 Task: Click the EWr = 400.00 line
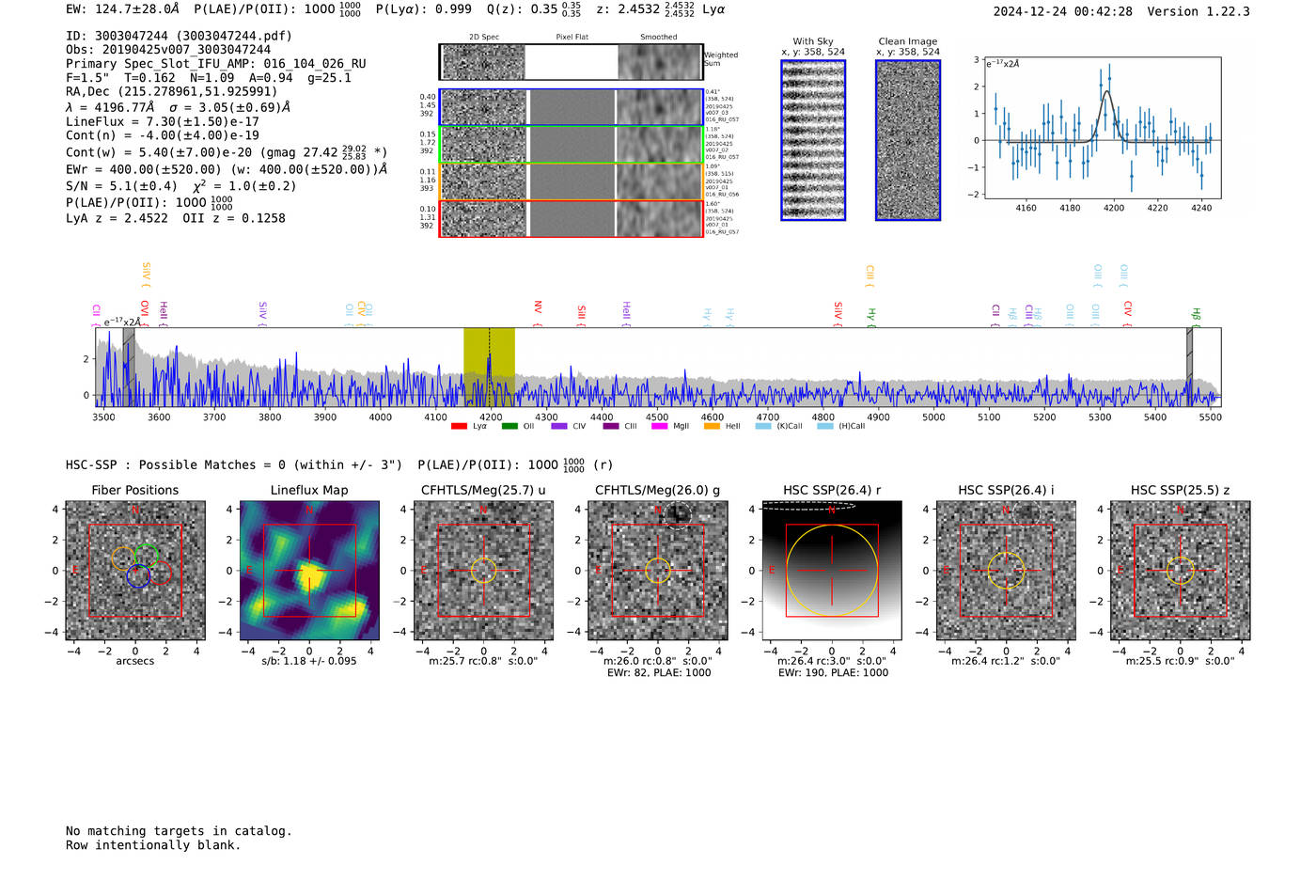[227, 170]
